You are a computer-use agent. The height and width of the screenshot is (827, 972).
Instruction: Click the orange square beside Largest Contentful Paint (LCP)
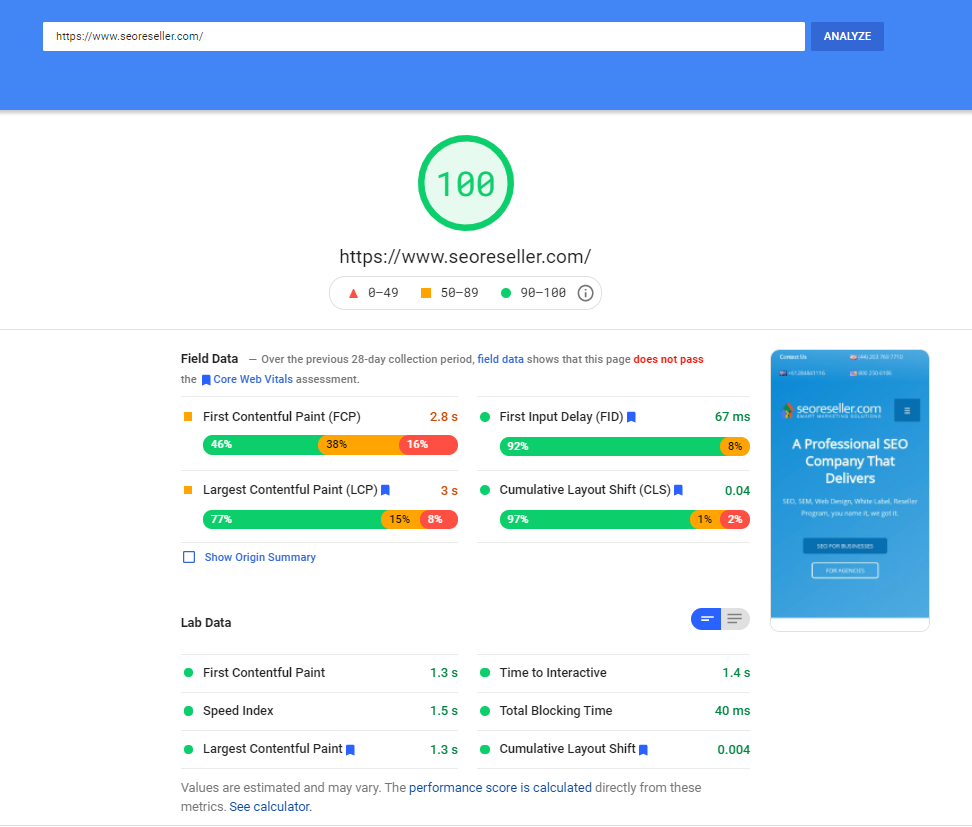pyautogui.click(x=188, y=490)
